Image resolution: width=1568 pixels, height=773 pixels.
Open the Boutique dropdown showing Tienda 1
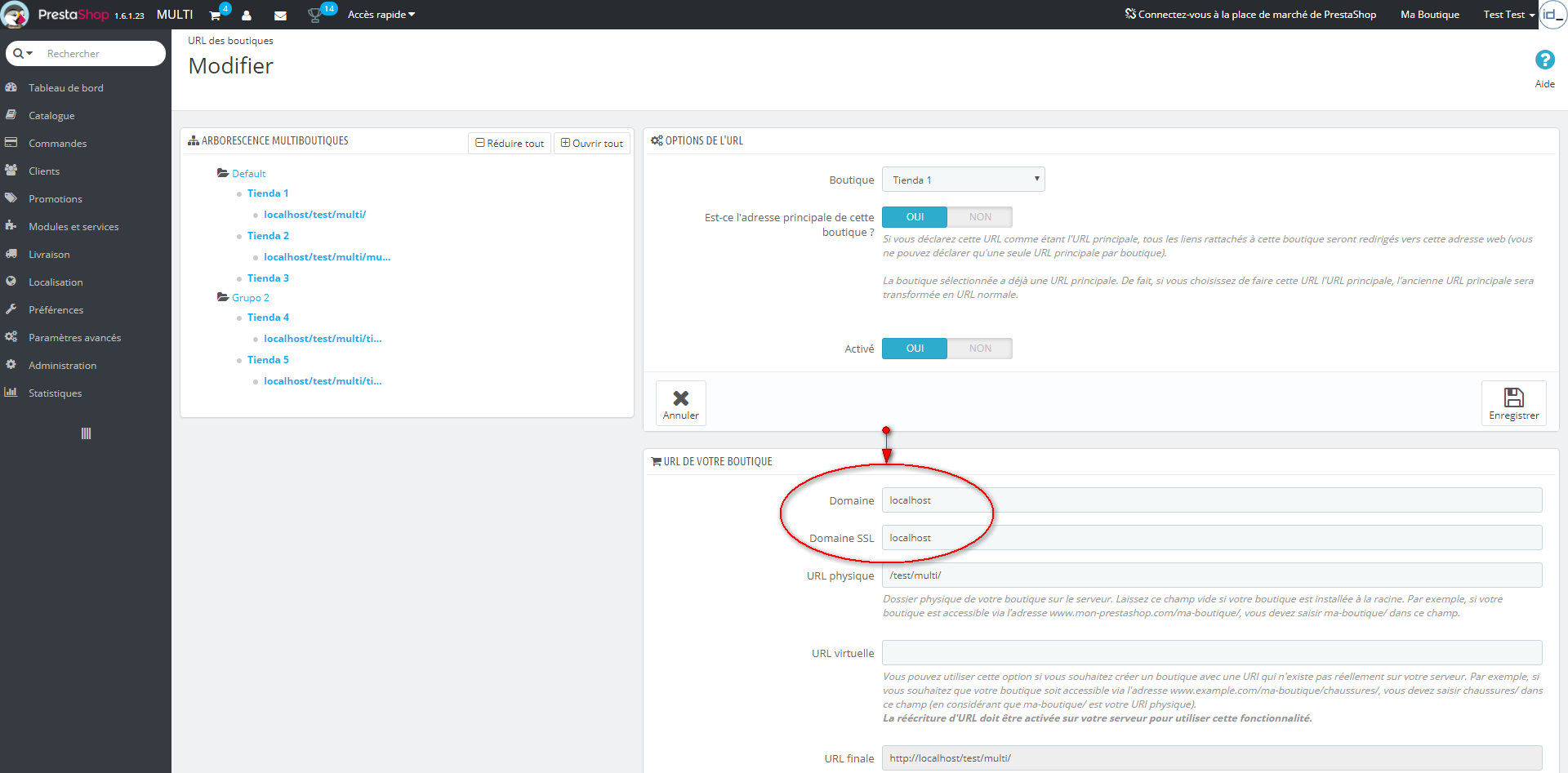pos(964,180)
